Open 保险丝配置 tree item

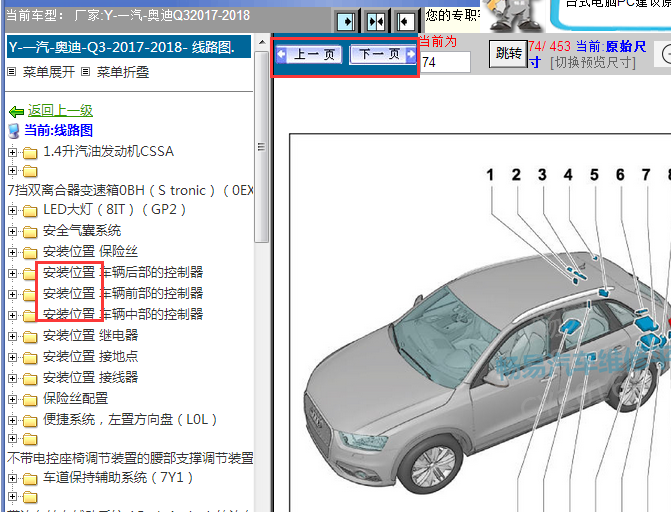coord(75,398)
